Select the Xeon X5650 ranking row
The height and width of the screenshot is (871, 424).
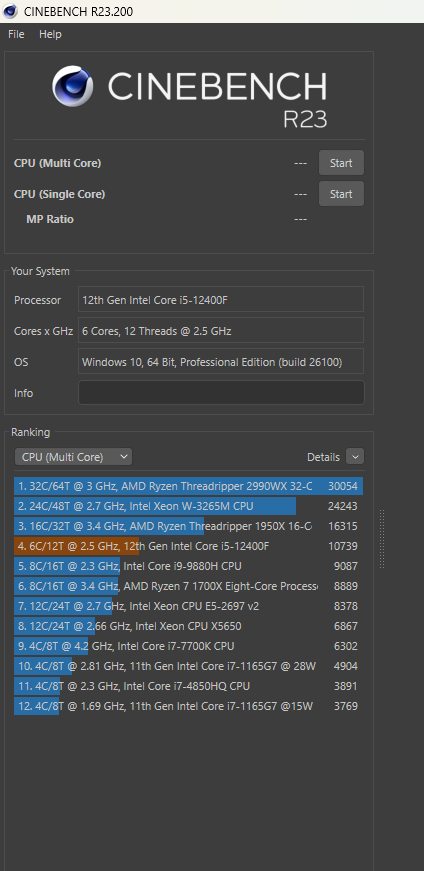[188, 626]
